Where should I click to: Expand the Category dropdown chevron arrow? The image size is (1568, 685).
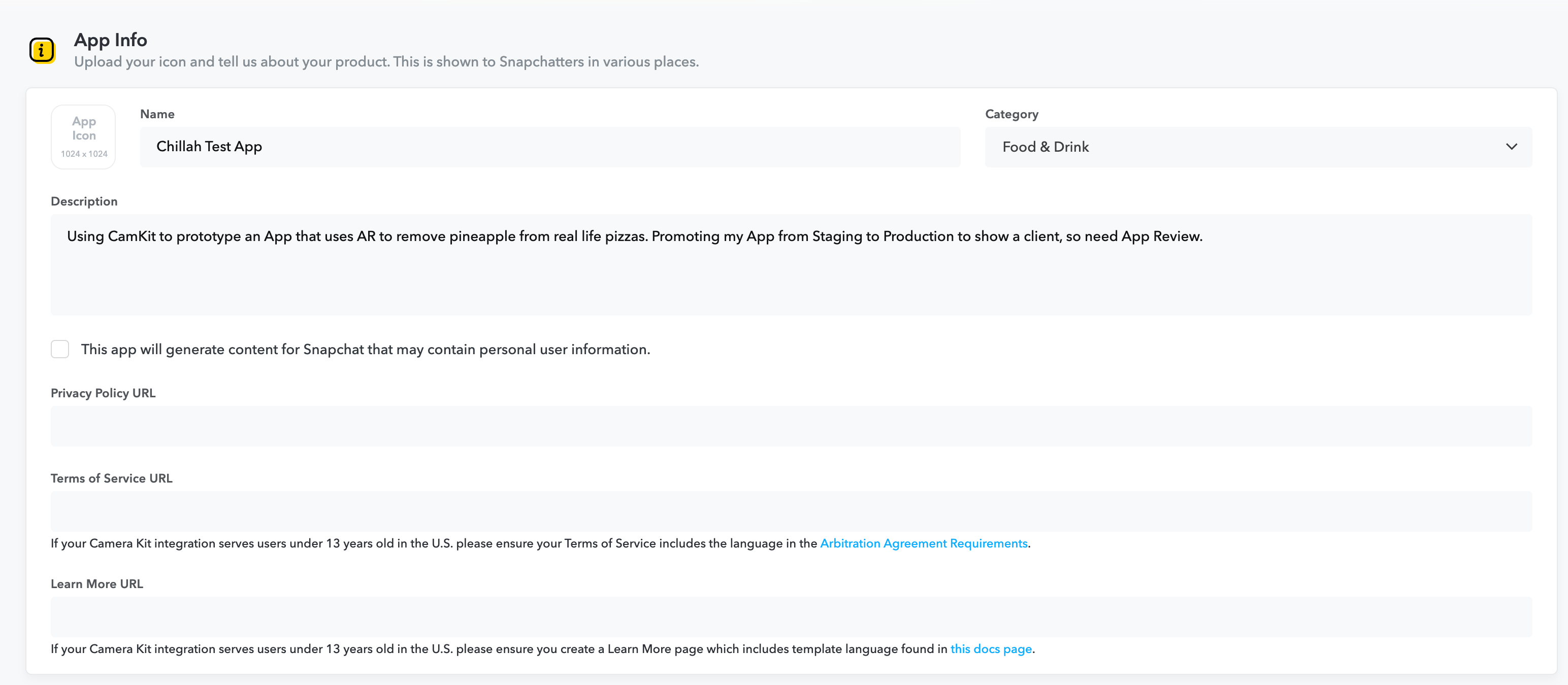pyautogui.click(x=1512, y=147)
